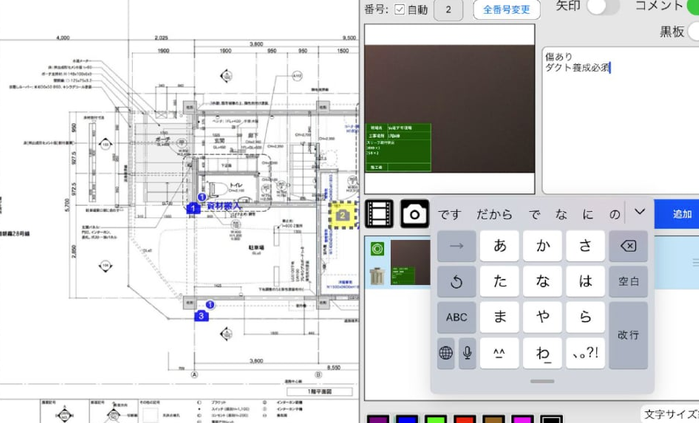Tap the ま key
The image size is (699, 423).
[499, 317]
